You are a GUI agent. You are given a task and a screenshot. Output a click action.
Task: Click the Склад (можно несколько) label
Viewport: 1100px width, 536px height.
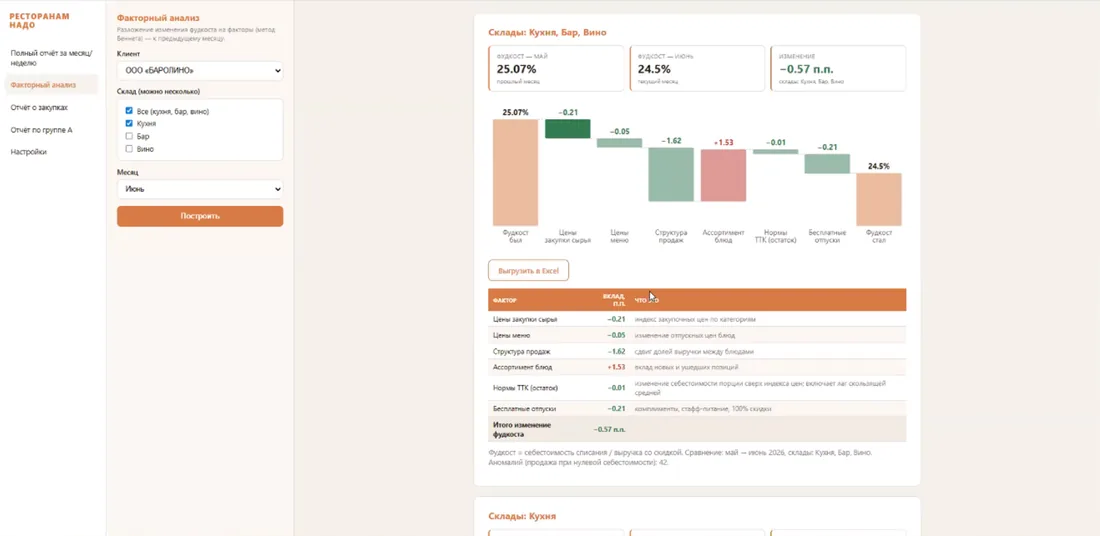point(158,92)
